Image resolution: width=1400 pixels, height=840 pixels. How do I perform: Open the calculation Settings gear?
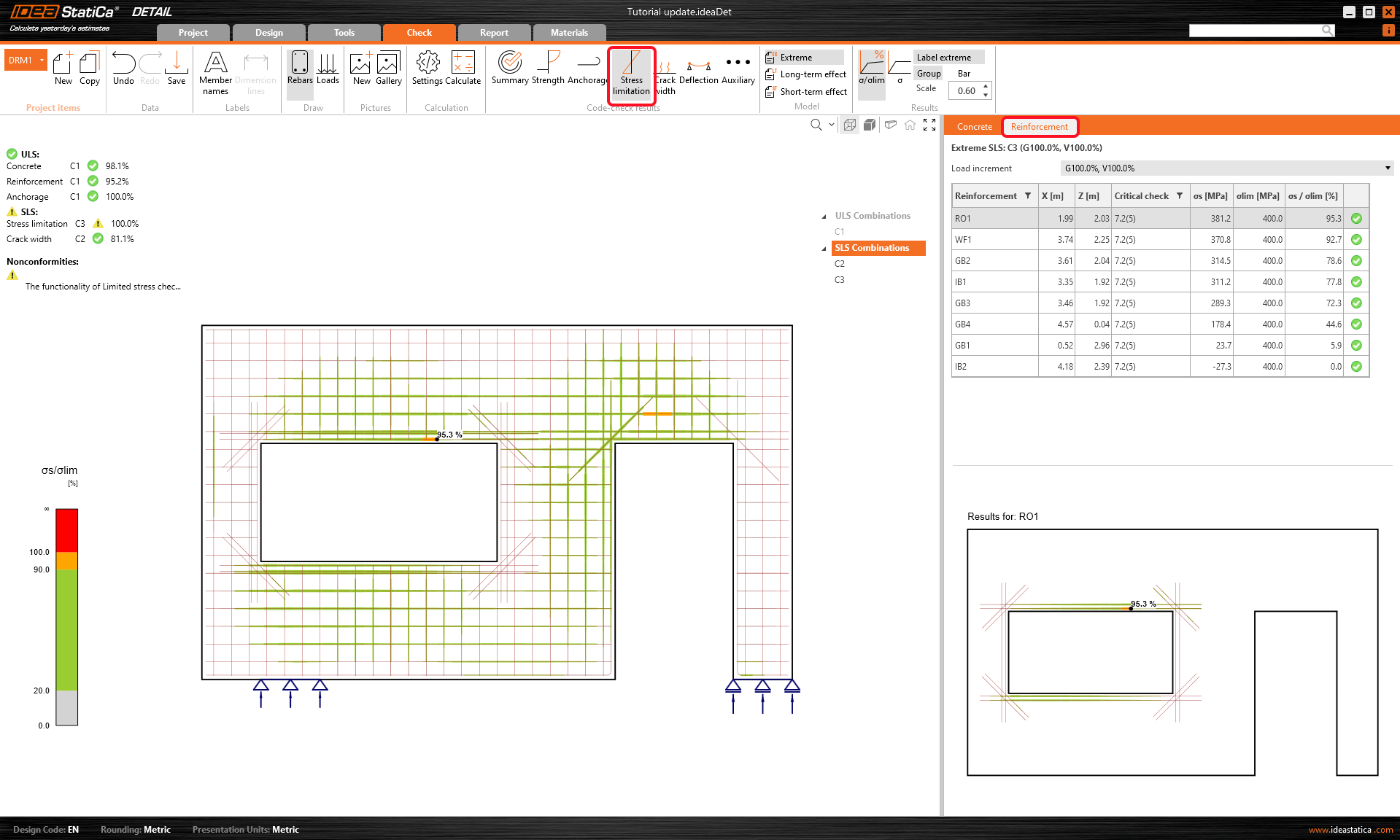[428, 68]
